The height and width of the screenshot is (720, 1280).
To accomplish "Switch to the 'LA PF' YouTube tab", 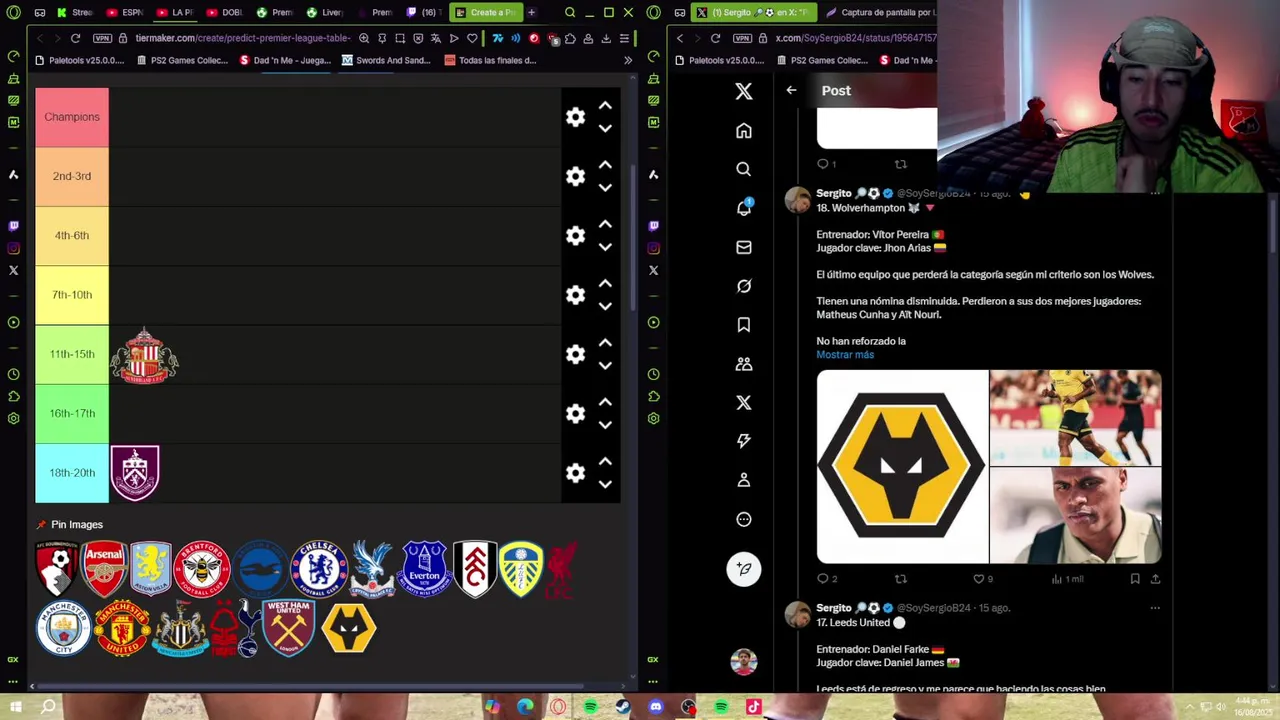I will tap(176, 12).
